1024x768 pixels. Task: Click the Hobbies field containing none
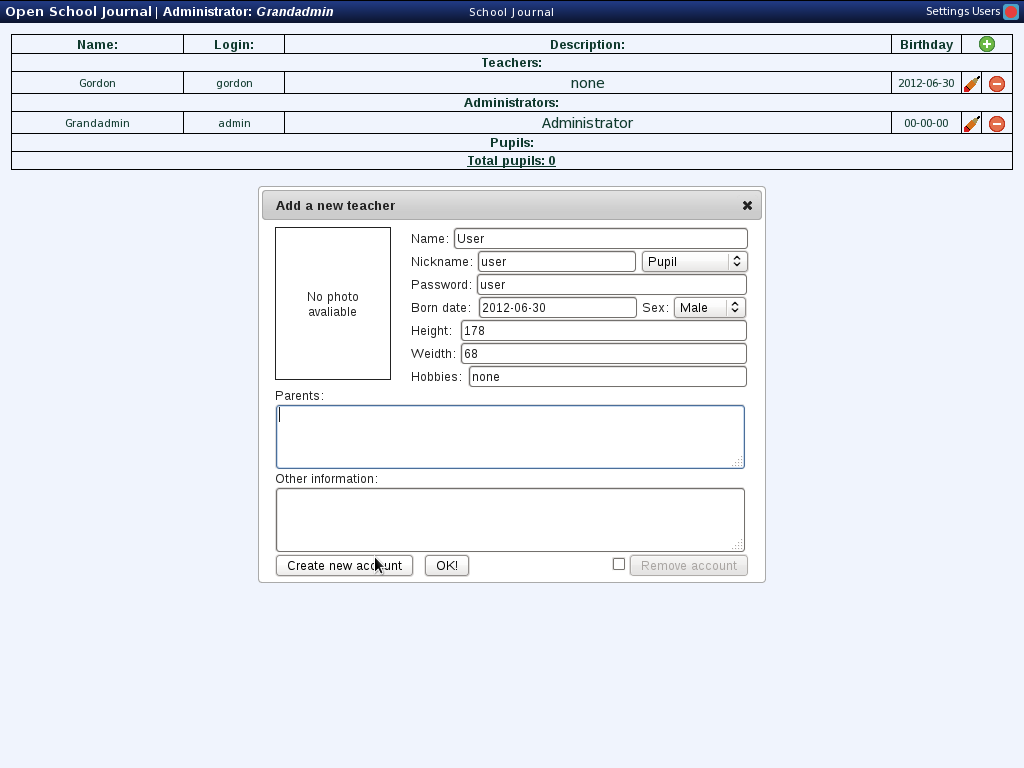coord(605,376)
